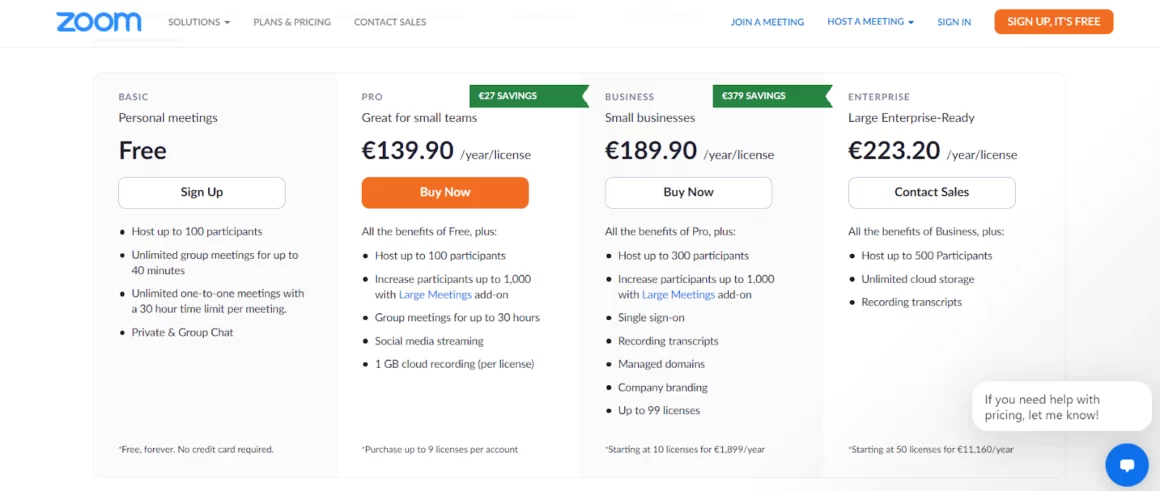The width and height of the screenshot is (1160, 491).
Task: Expand the Host a Meeting dropdown
Action: 870,22
